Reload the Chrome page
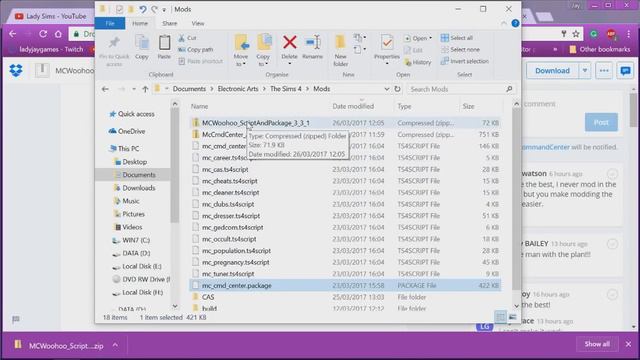This screenshot has height=360, width=640. pos(43,34)
